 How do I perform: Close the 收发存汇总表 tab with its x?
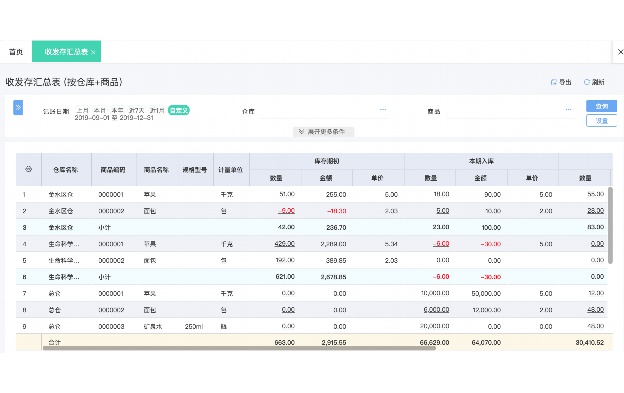tap(93, 52)
